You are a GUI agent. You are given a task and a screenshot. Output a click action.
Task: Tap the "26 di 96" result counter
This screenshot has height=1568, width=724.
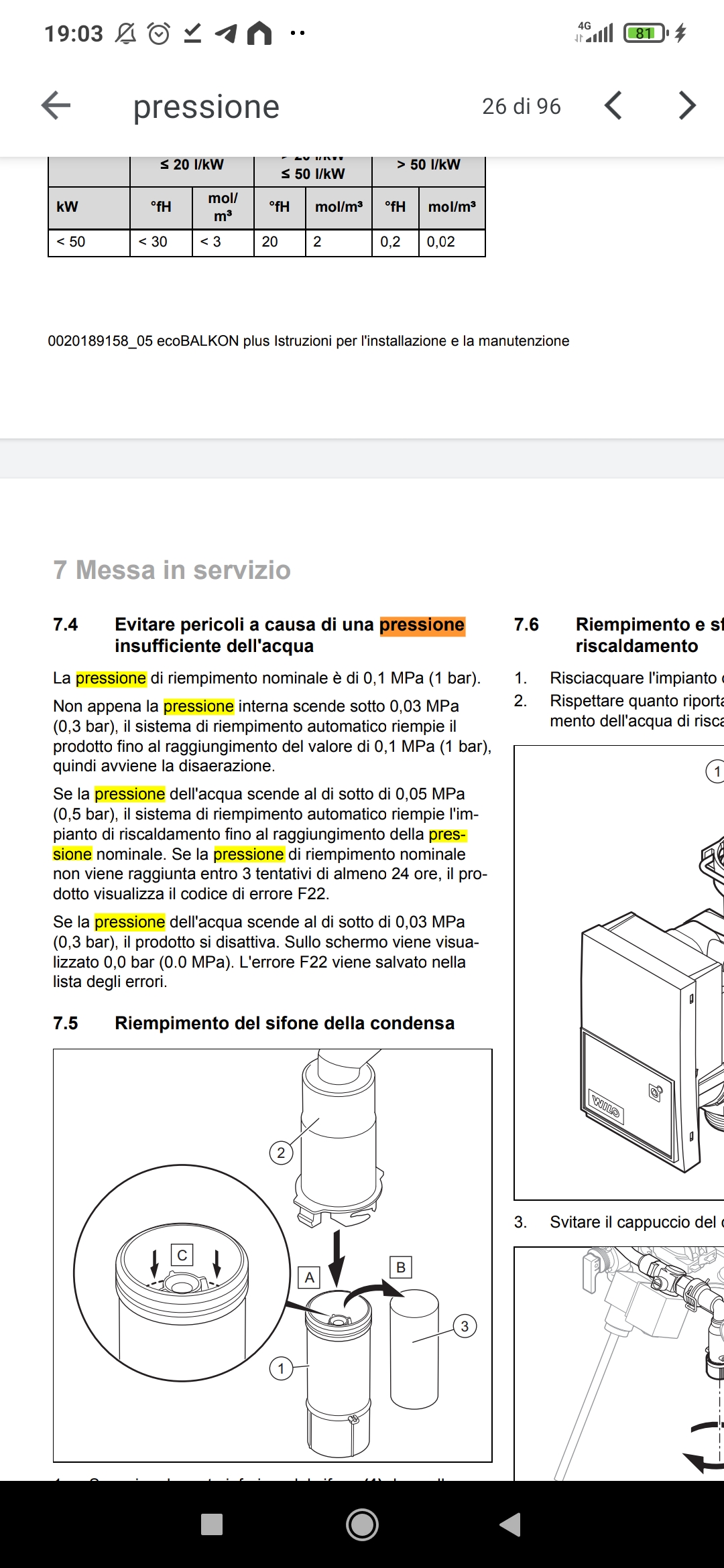[x=522, y=106]
